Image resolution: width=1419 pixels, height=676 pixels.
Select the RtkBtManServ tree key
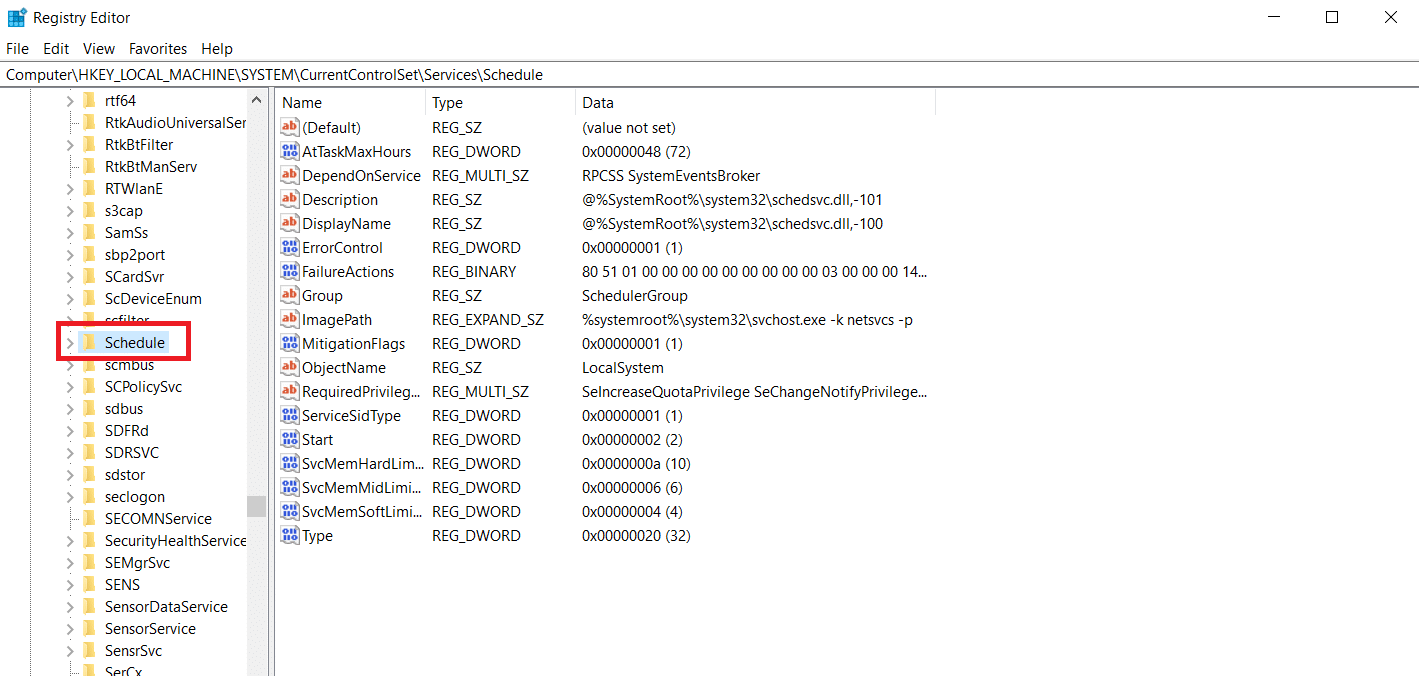(151, 167)
